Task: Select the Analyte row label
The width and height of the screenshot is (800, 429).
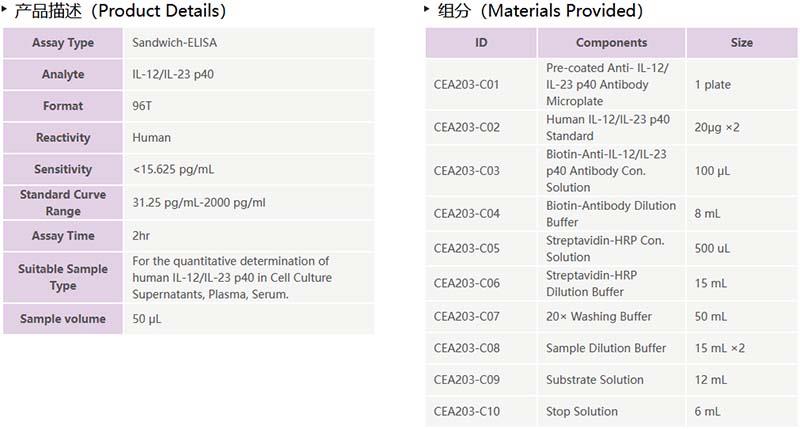Action: coord(63,75)
